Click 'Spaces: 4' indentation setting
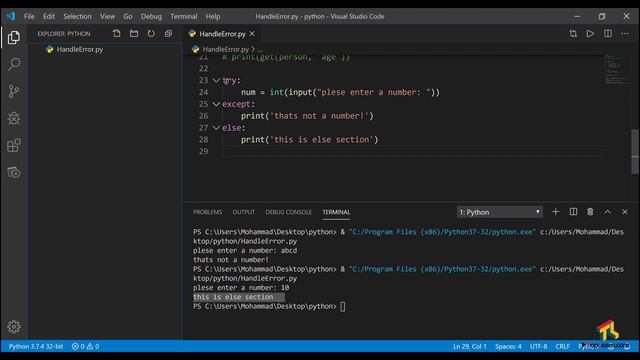 508,346
